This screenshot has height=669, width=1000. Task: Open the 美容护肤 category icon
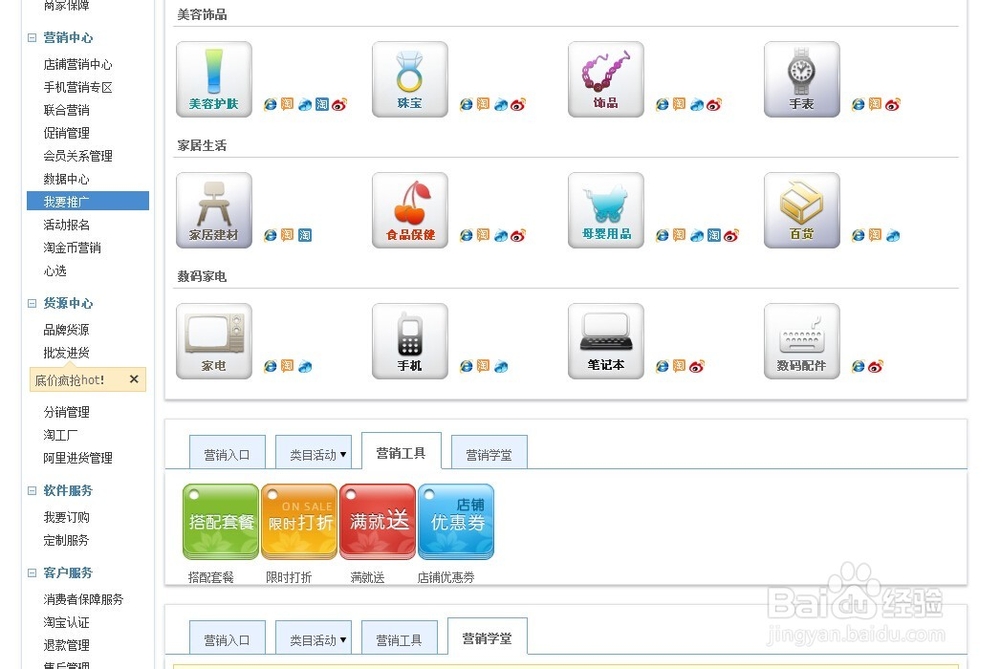click(213, 78)
